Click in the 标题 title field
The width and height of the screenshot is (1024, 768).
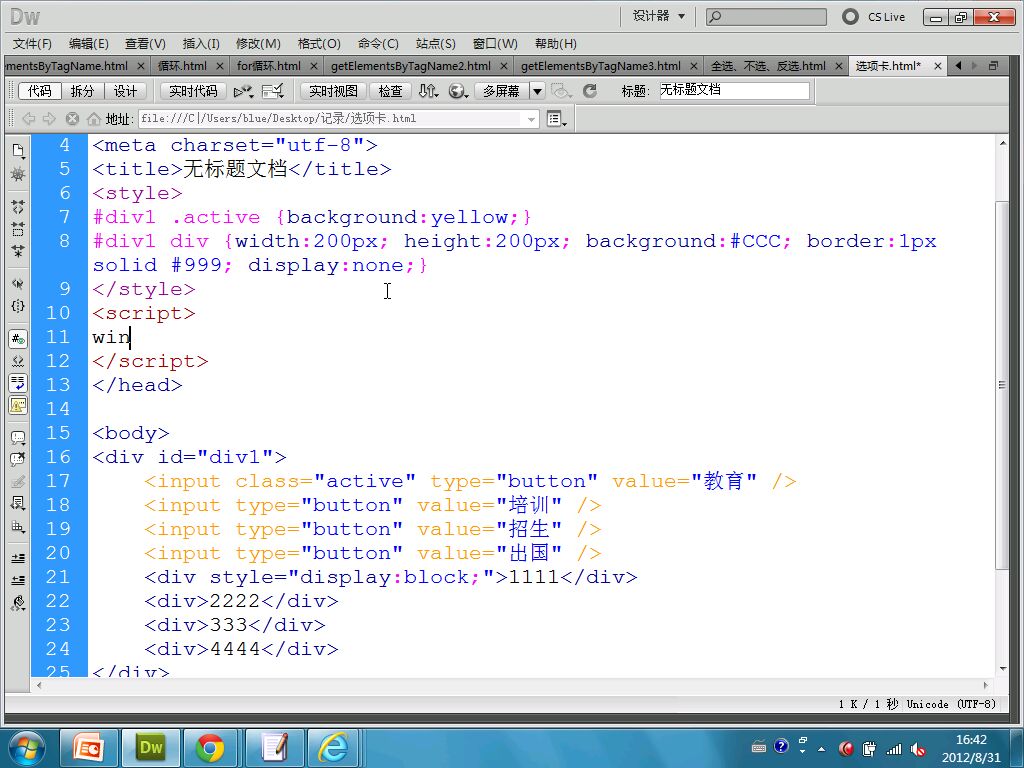pos(733,90)
